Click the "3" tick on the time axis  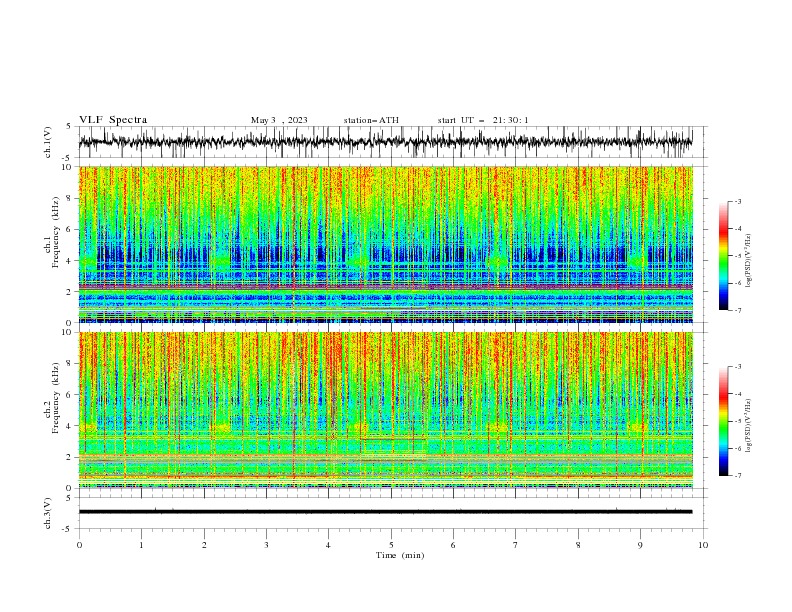[266, 545]
